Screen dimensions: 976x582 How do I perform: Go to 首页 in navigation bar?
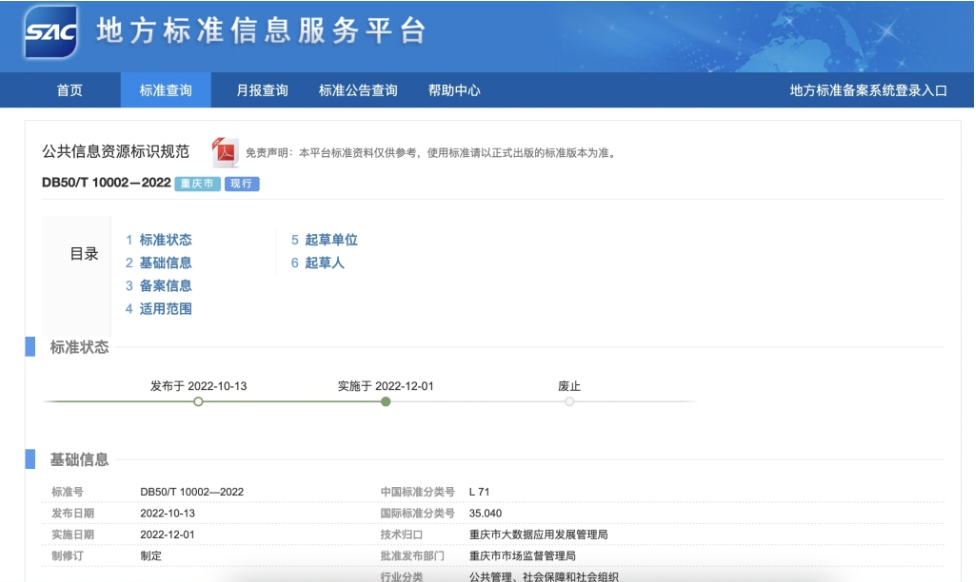[70, 90]
